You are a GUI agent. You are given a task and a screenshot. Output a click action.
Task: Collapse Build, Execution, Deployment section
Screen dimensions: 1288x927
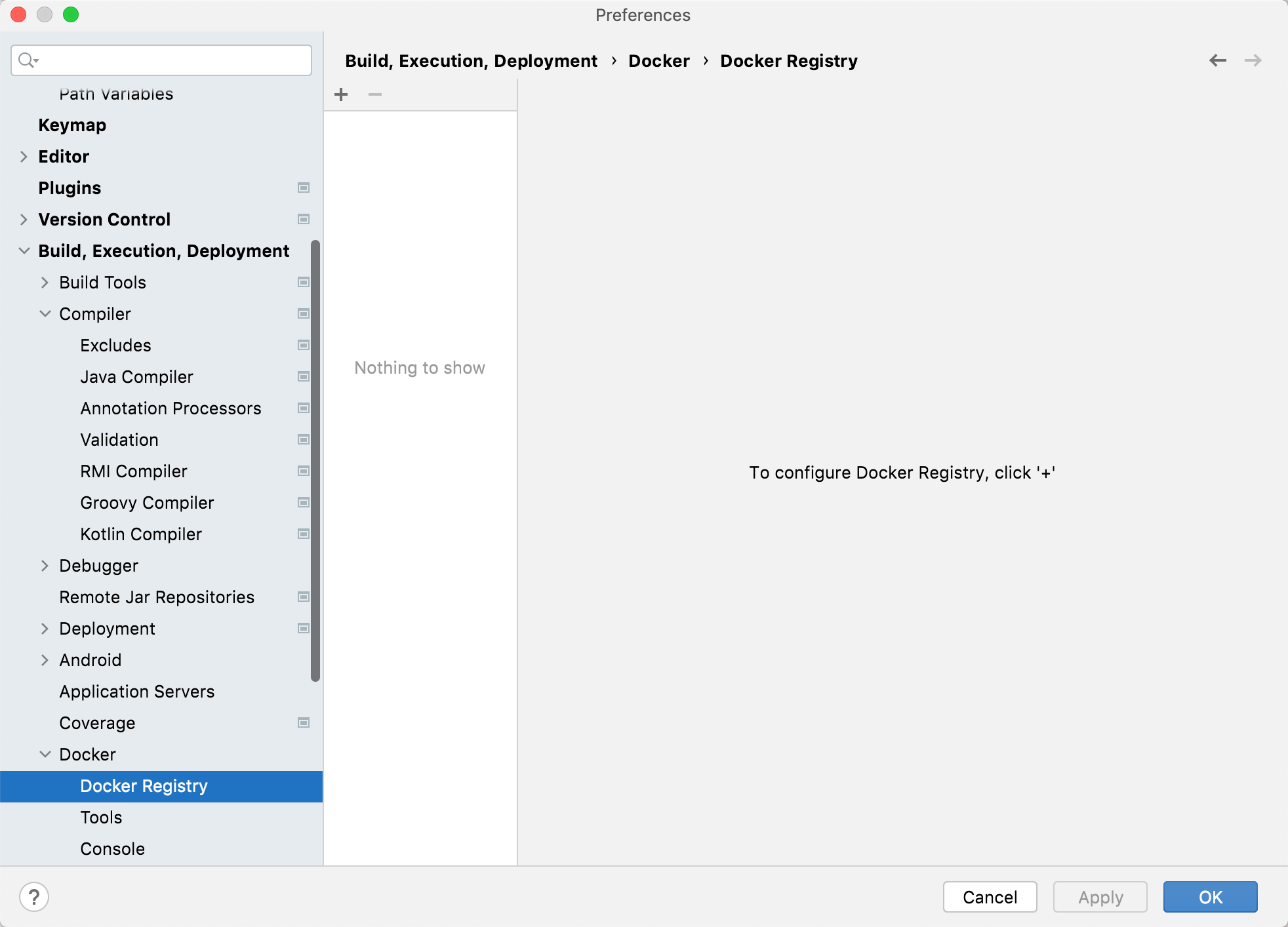(24, 251)
